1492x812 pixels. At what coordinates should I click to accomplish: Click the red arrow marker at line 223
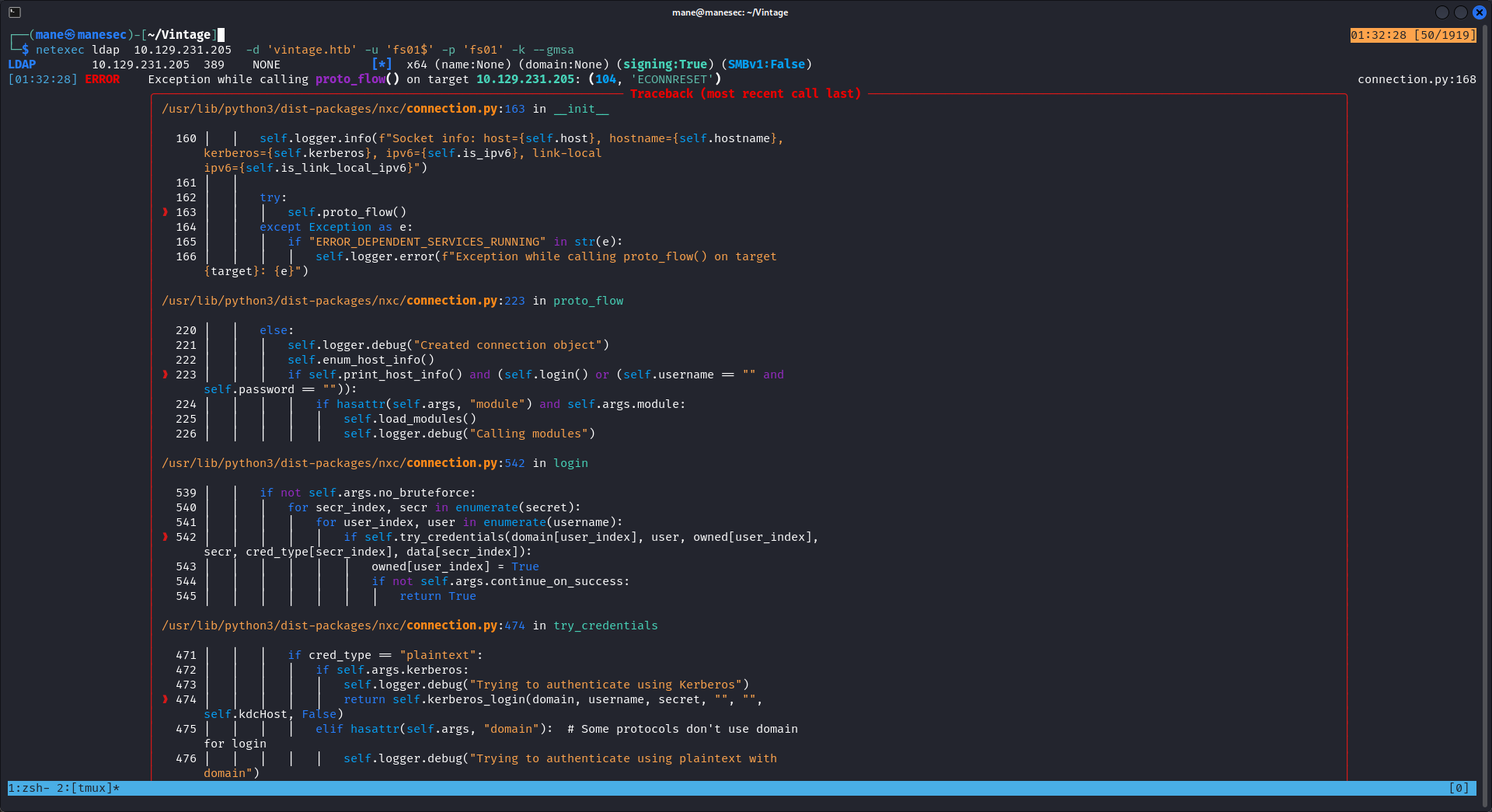point(166,375)
